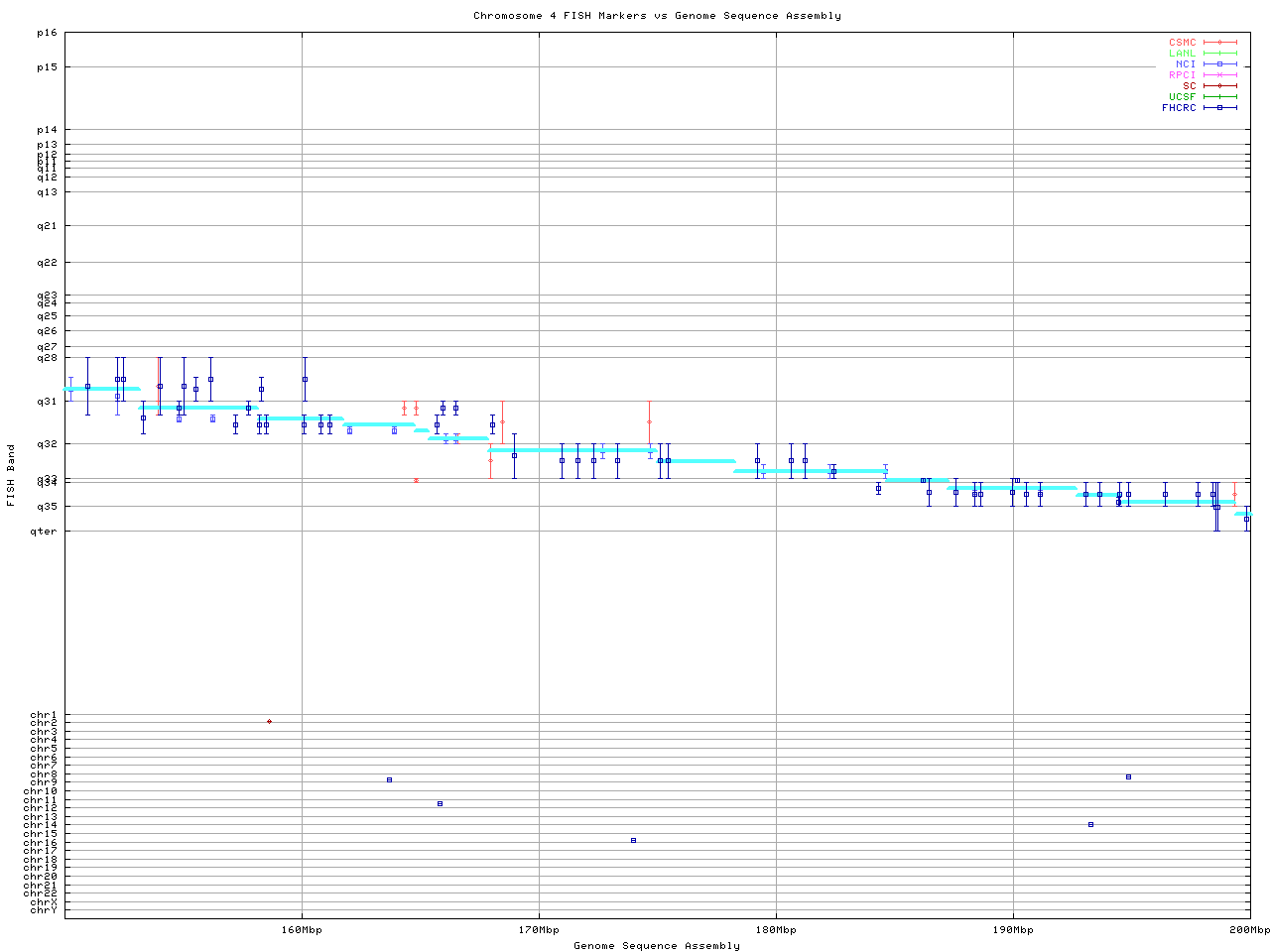Click the q21 band label on y-axis
The image size is (1270, 952).
(x=47, y=226)
